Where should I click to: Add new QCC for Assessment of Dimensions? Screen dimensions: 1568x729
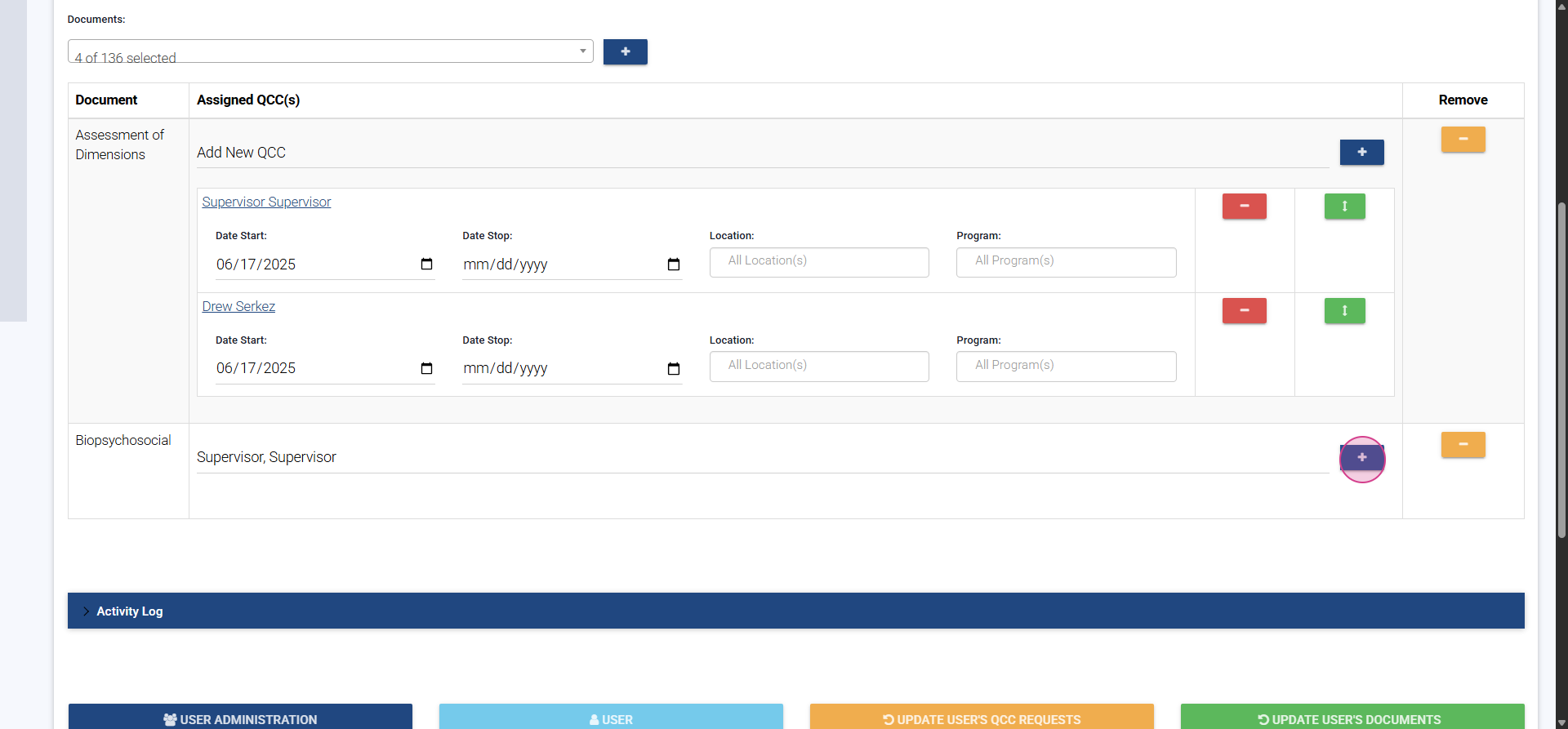pyautogui.click(x=1361, y=152)
